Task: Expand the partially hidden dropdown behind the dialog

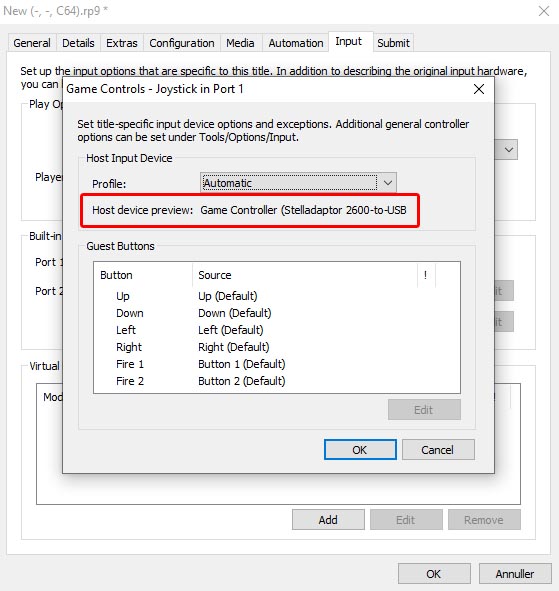Action: pyautogui.click(x=507, y=150)
